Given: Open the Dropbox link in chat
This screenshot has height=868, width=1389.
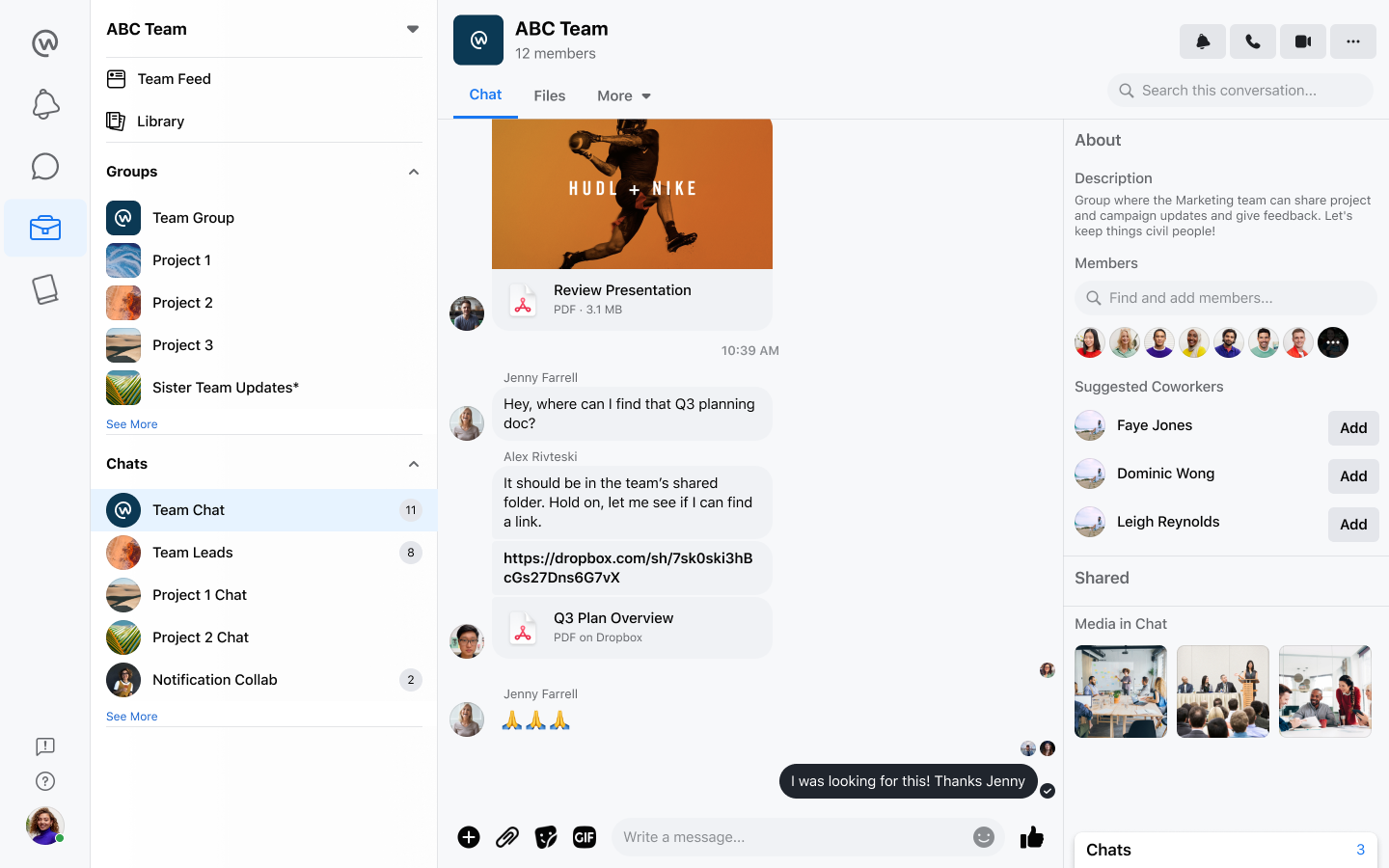Looking at the screenshot, I should click(x=628, y=568).
